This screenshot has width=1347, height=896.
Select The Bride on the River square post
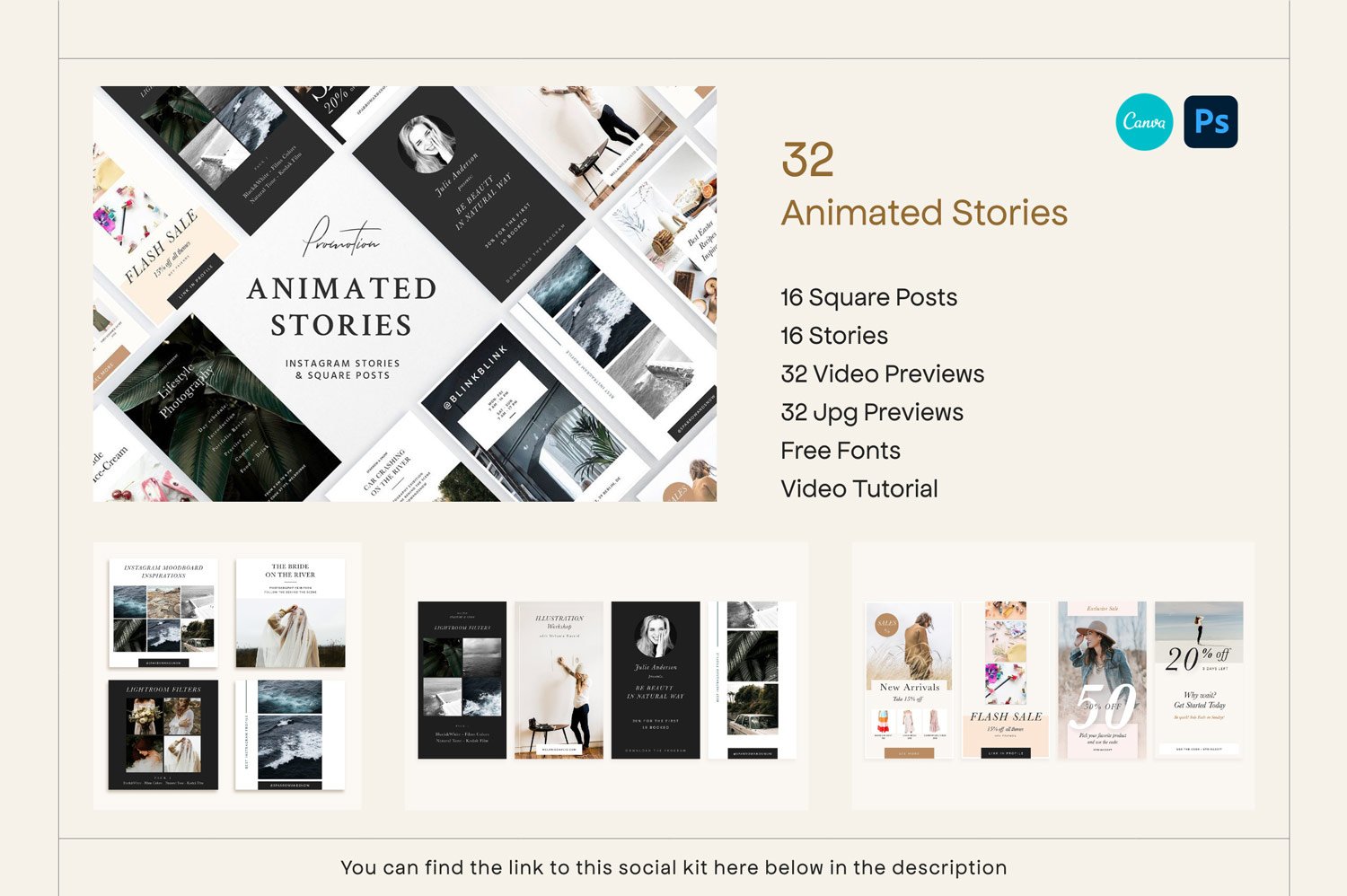pyautogui.click(x=290, y=613)
